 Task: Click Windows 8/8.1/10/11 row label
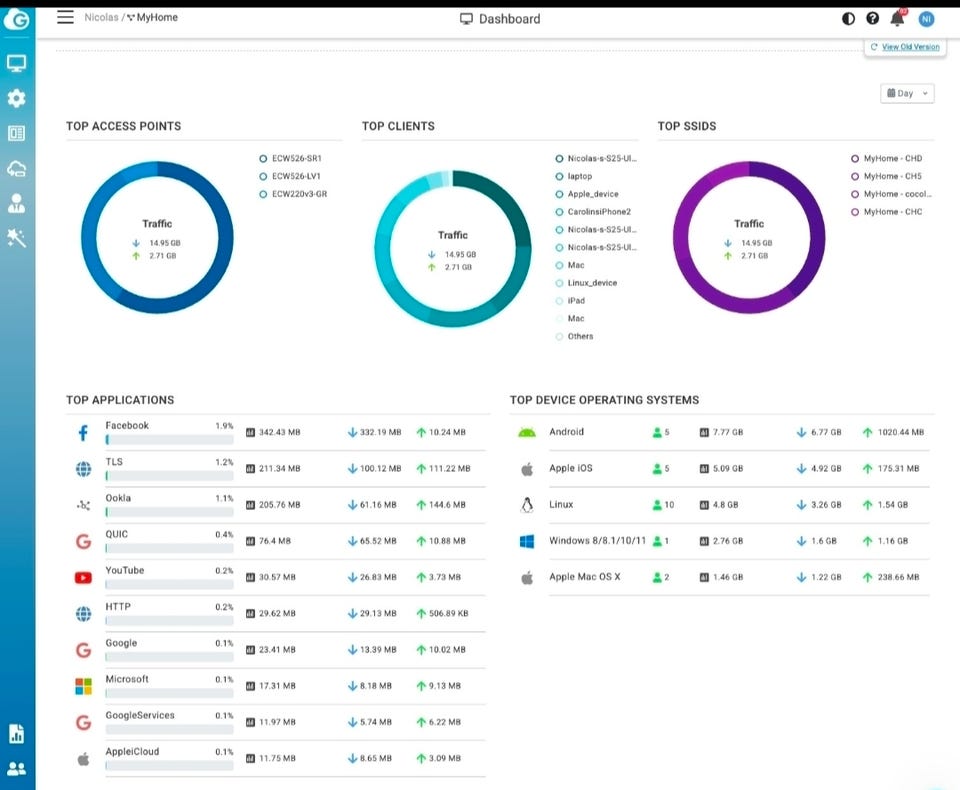pyautogui.click(x=597, y=541)
